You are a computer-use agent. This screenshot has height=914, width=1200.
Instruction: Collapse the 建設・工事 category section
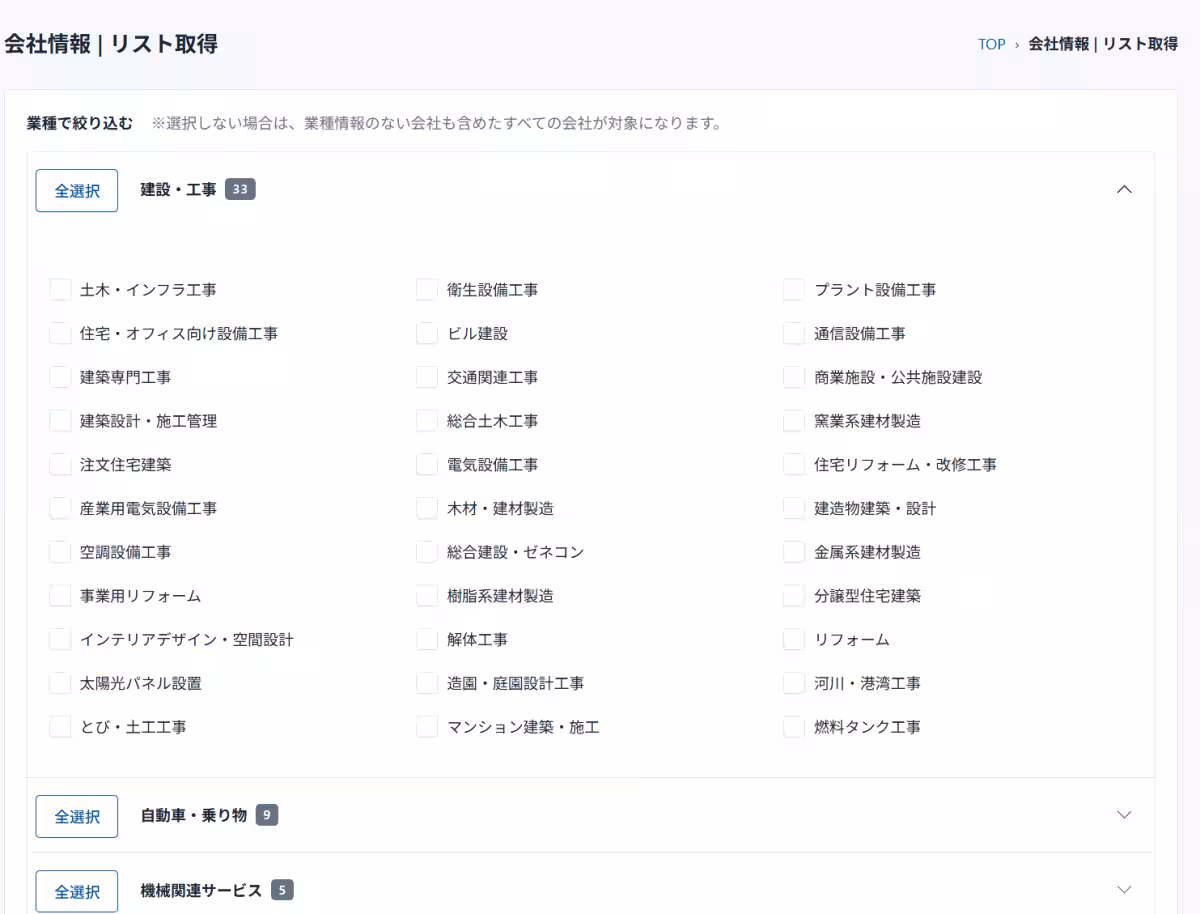1125,189
